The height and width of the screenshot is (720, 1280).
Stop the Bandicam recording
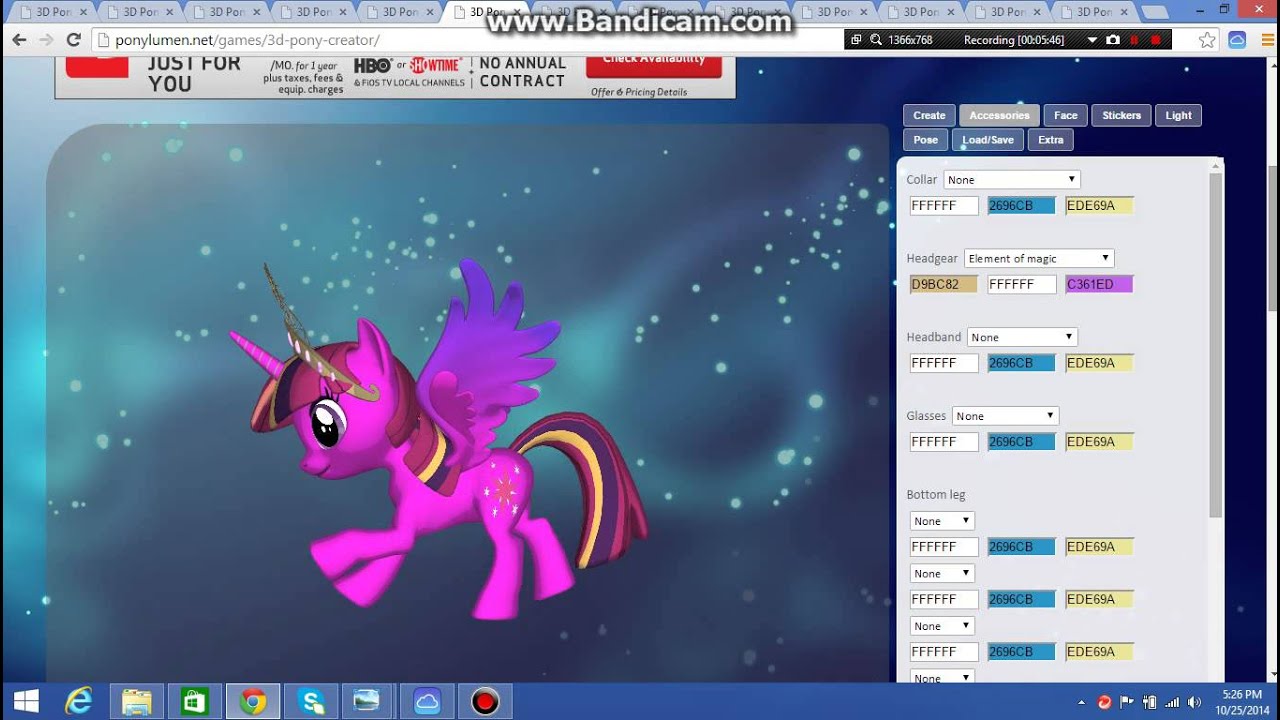[1156, 40]
